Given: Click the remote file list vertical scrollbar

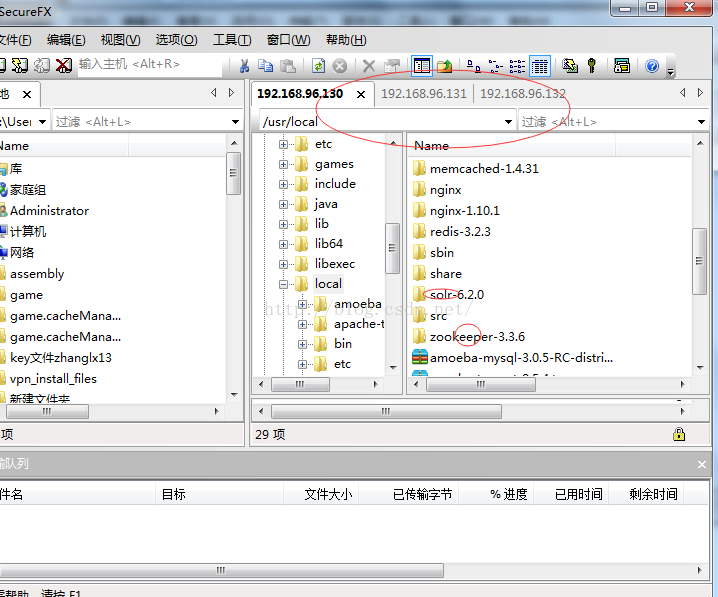Looking at the screenshot, I should click(700, 261).
